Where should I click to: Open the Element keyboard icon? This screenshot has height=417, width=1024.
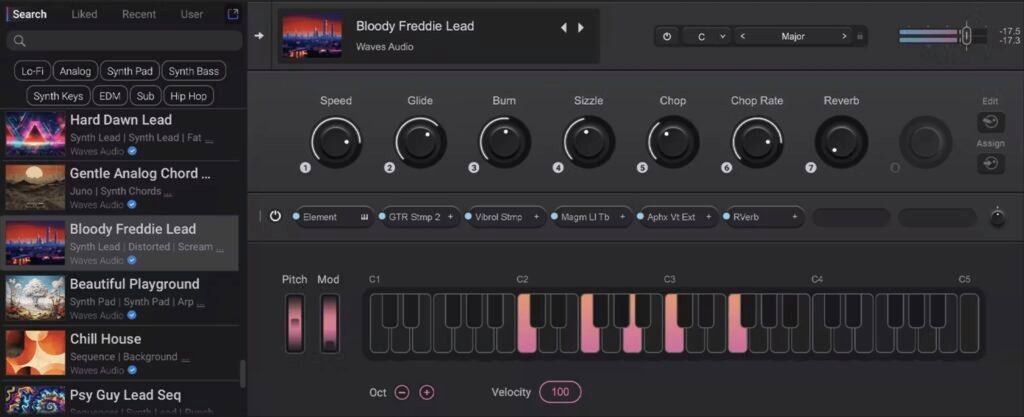coord(364,217)
